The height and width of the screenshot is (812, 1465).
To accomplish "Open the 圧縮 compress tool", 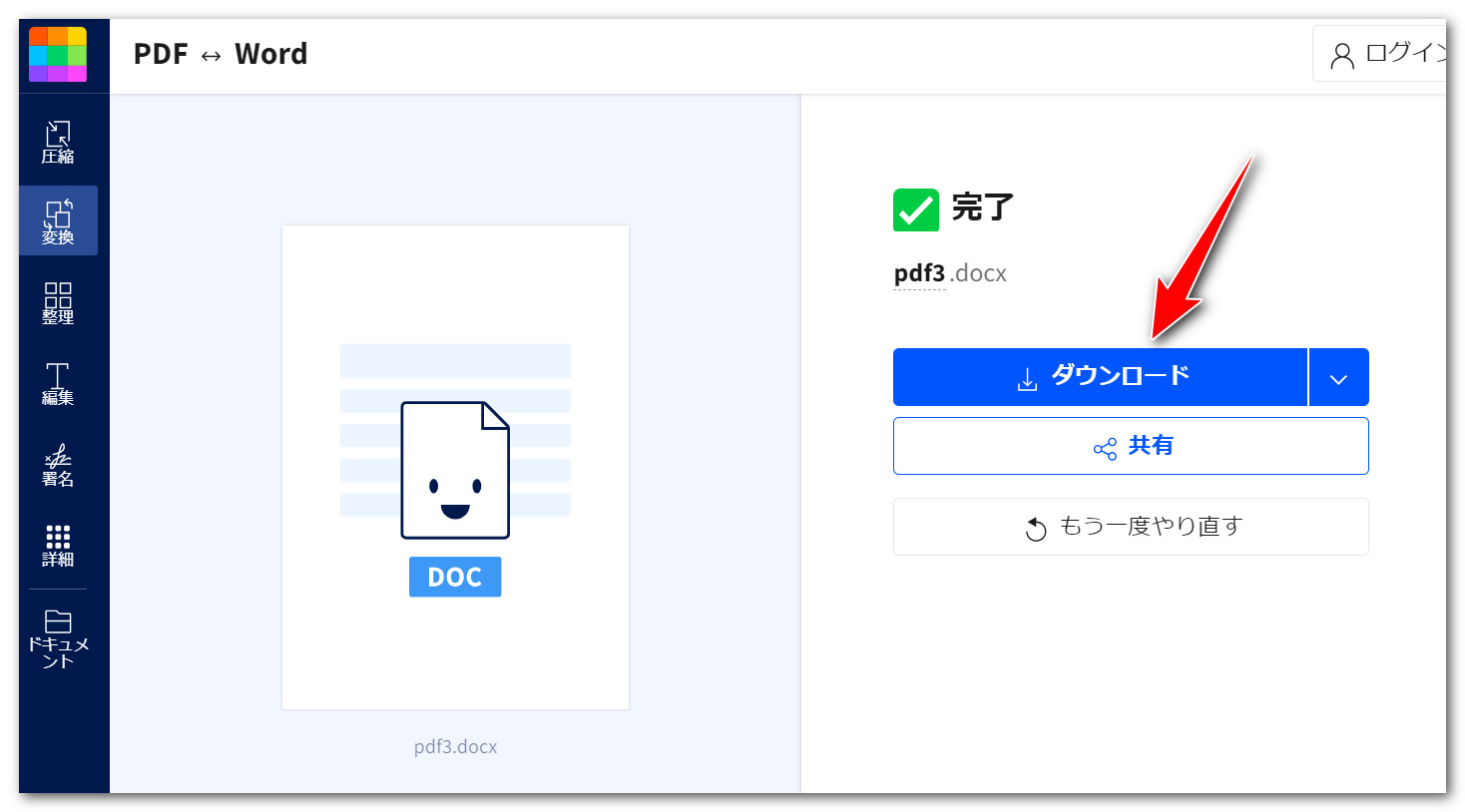I will pyautogui.click(x=58, y=142).
